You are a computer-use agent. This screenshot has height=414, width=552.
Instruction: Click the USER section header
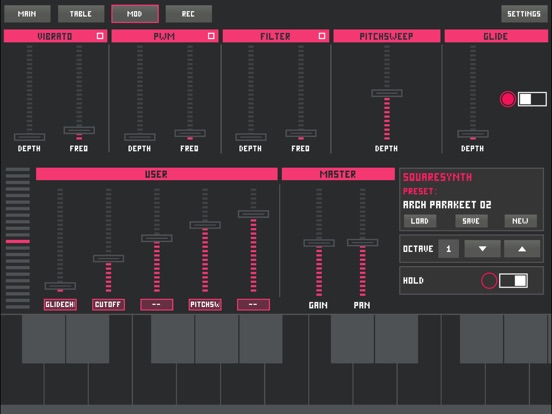pos(157,174)
